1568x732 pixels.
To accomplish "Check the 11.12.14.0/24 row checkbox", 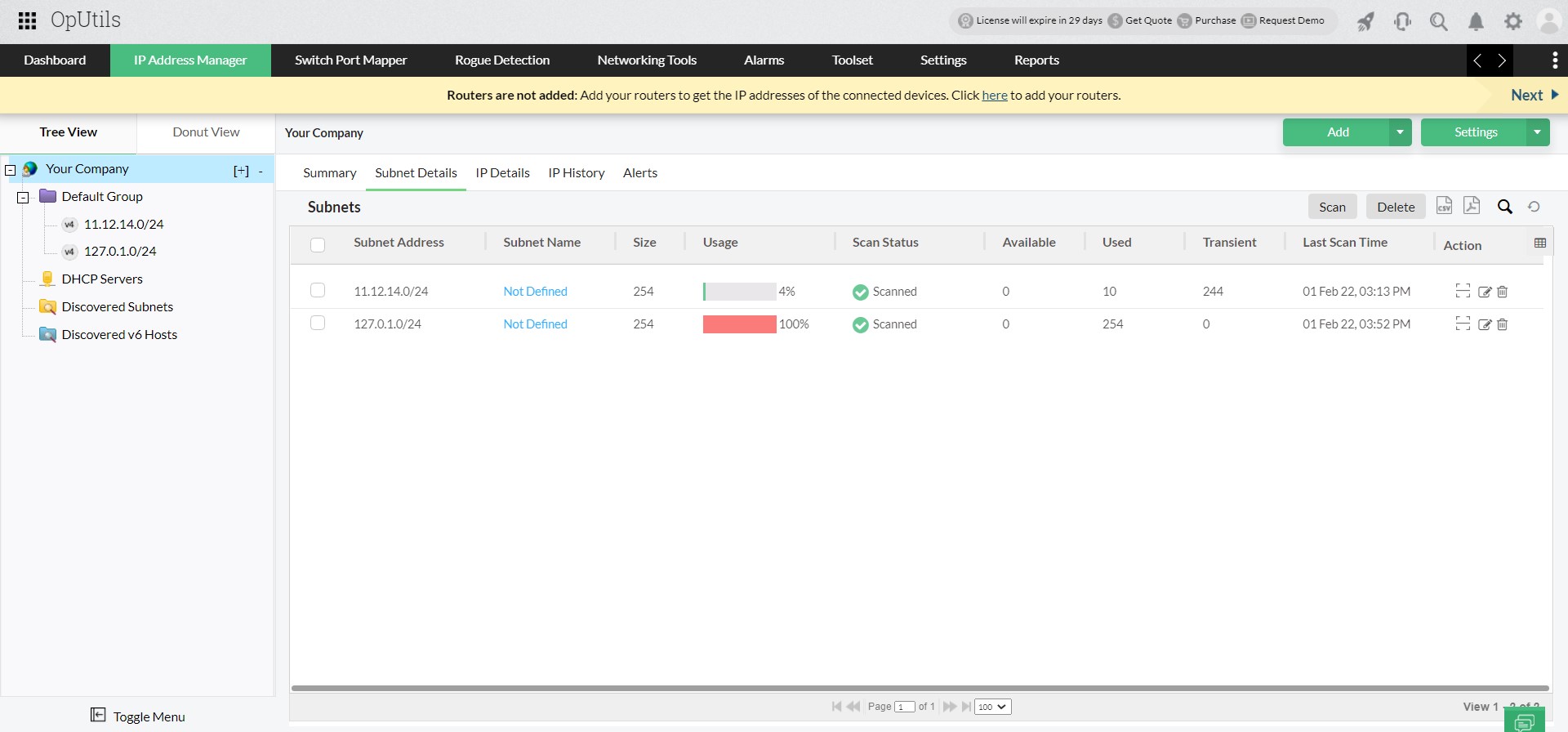I will 318,290.
